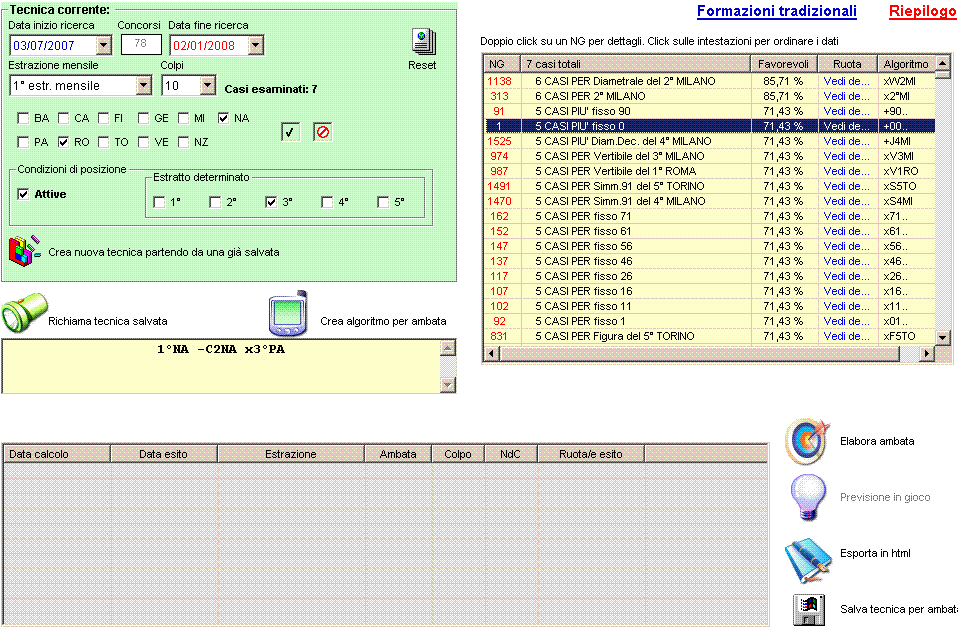Open the Riepilogo link

coord(923,11)
